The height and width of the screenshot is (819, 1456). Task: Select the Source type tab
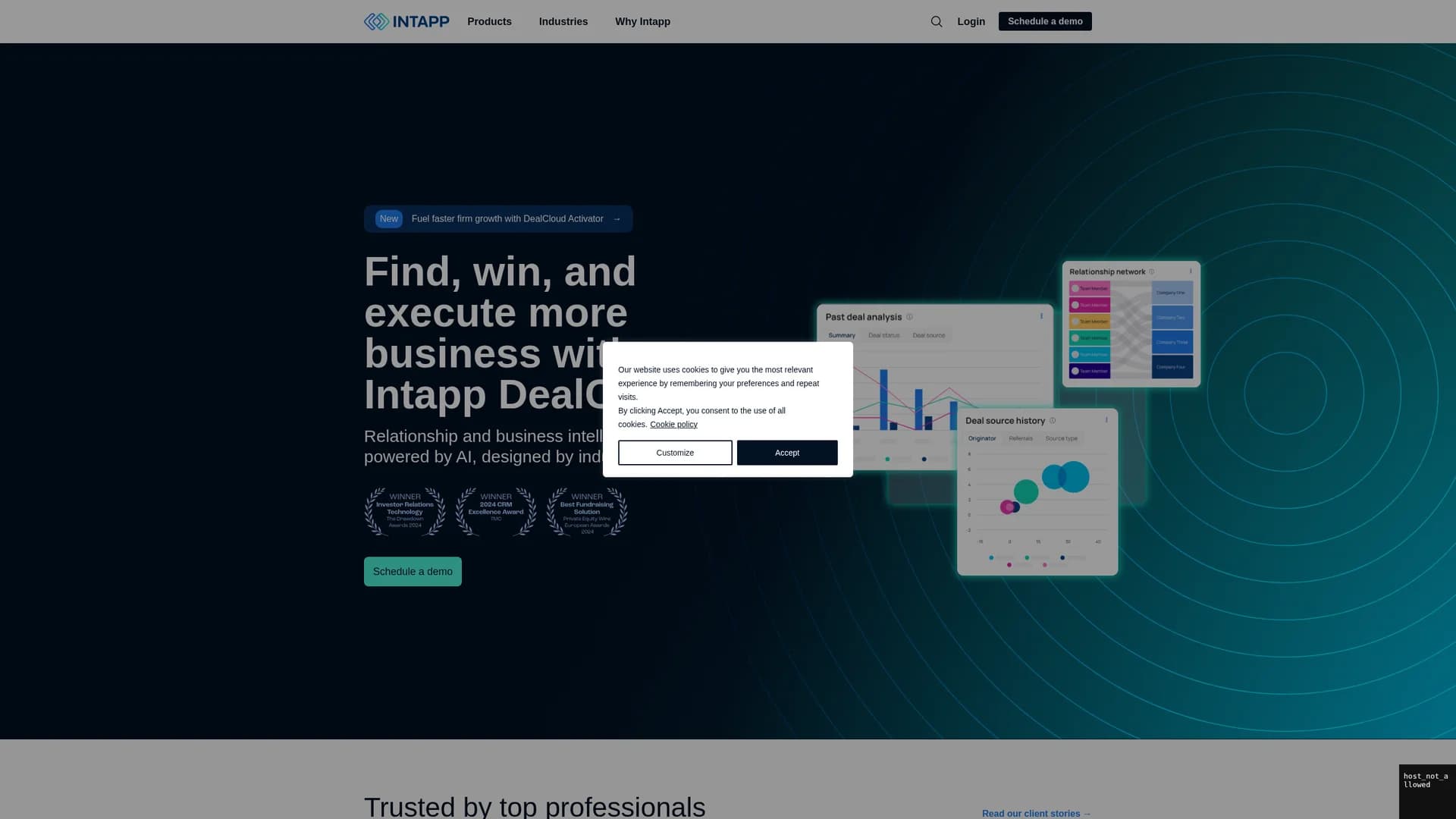[1062, 438]
